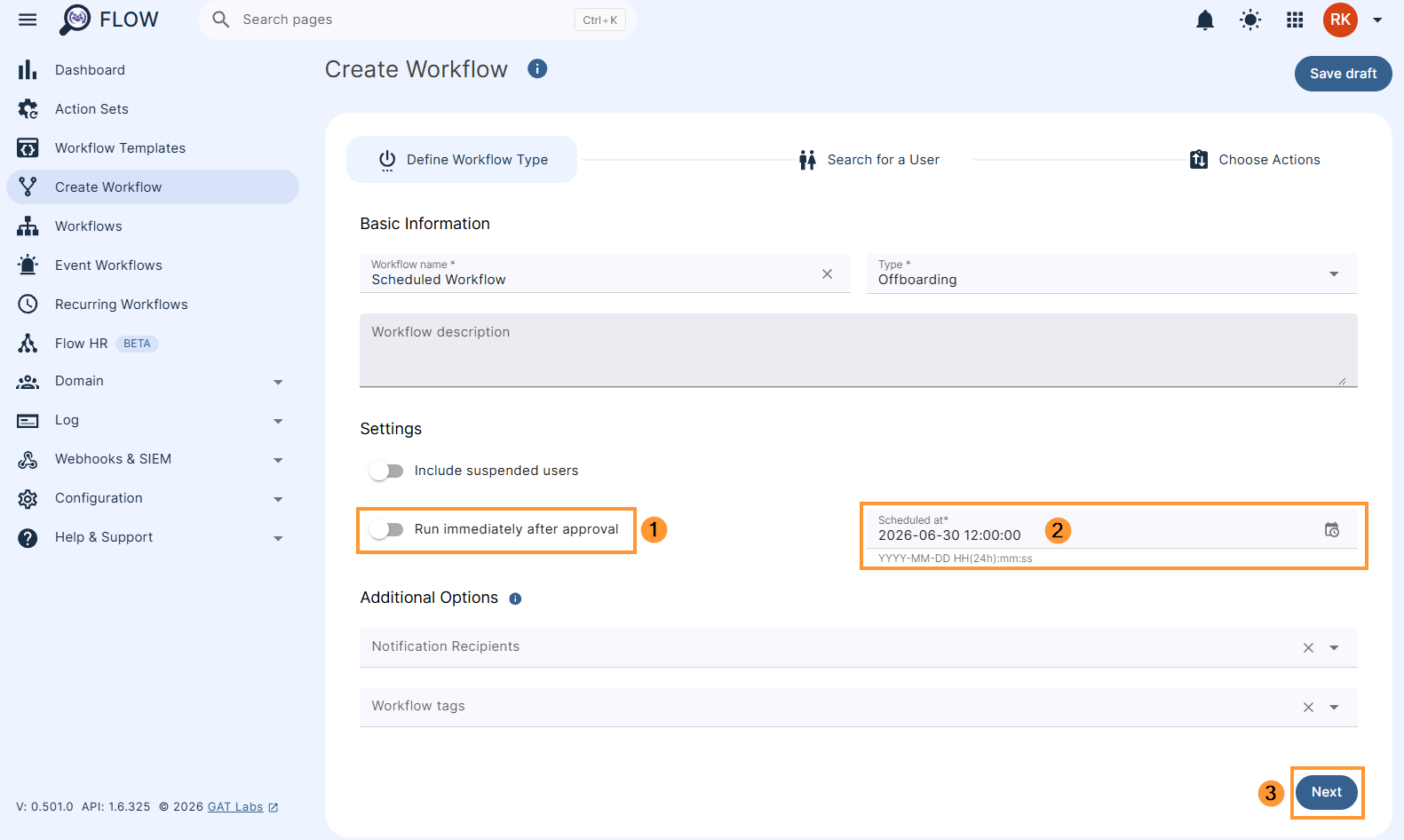Clear the Workflow name field
Viewport: 1404px width, 840px height.
(827, 273)
